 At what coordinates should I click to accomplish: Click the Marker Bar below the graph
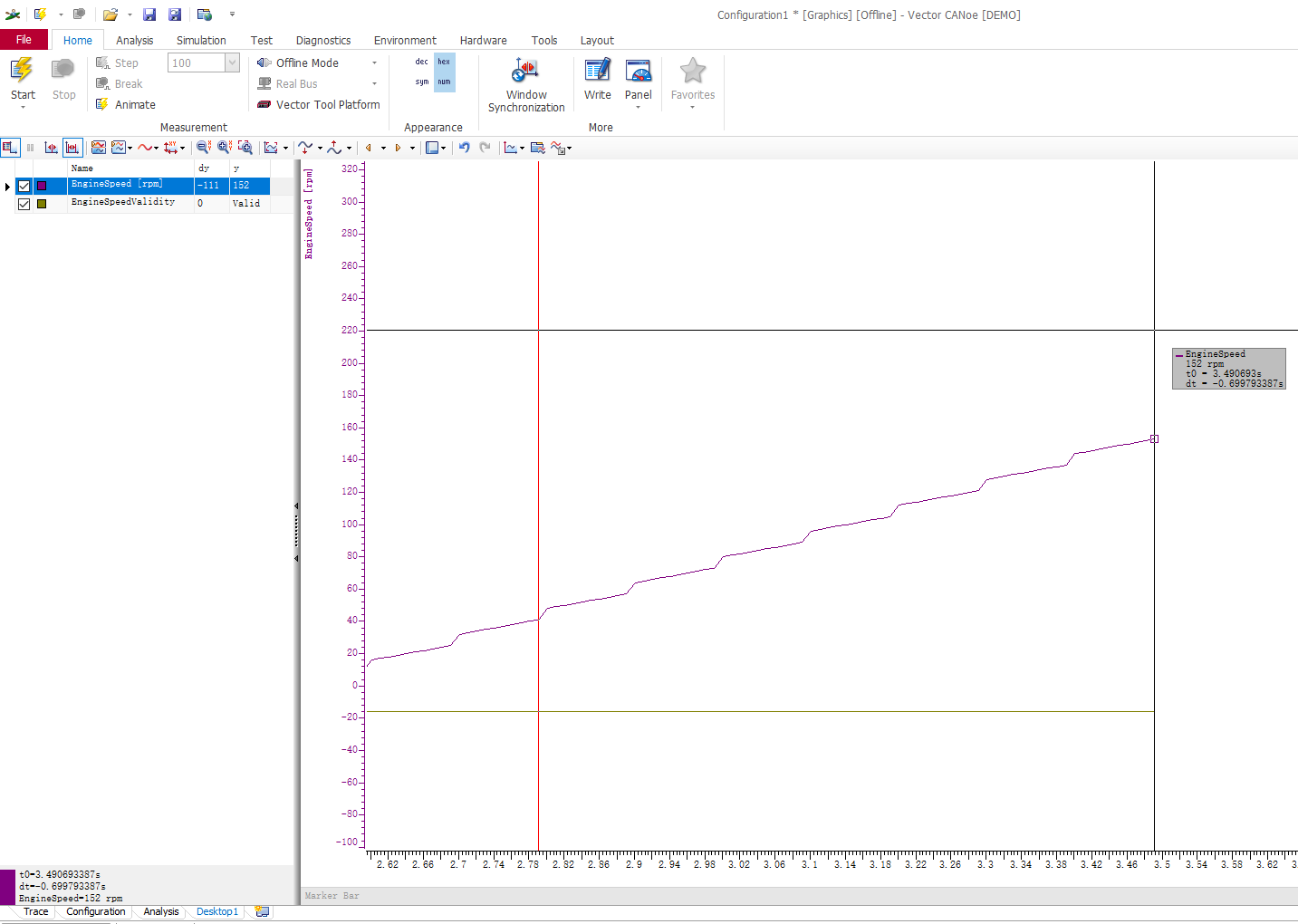tap(799, 896)
